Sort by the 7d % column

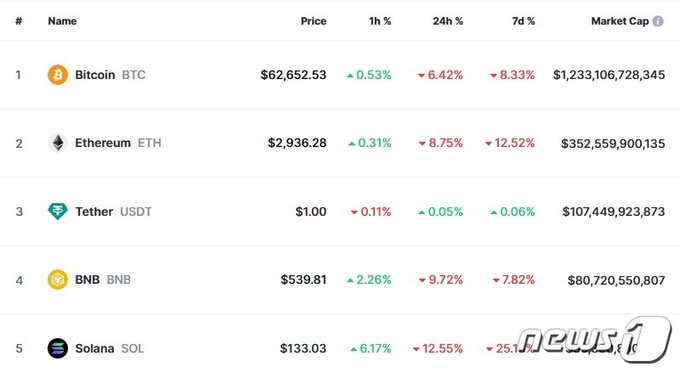[523, 21]
